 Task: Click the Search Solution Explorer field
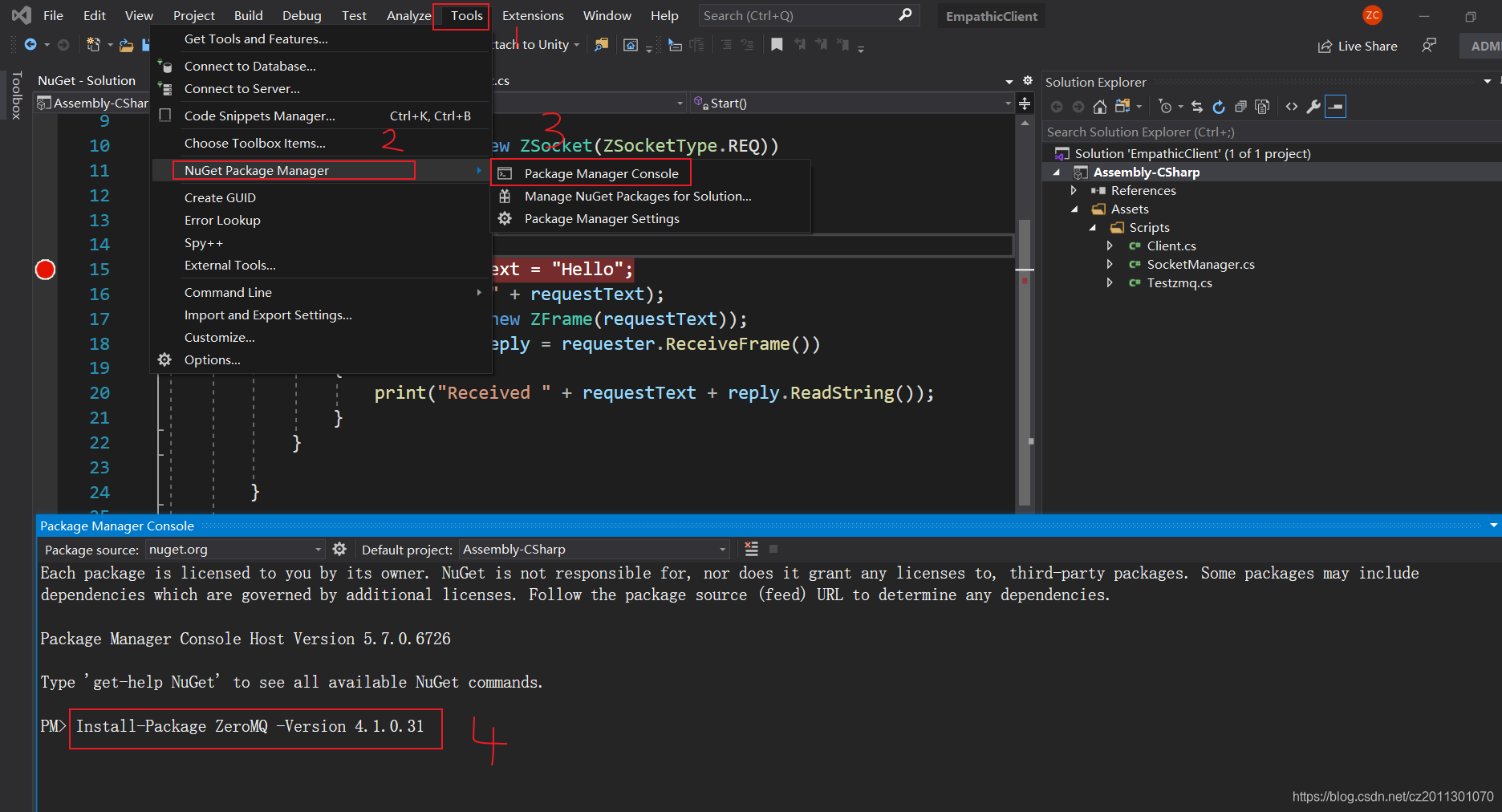click(1271, 132)
